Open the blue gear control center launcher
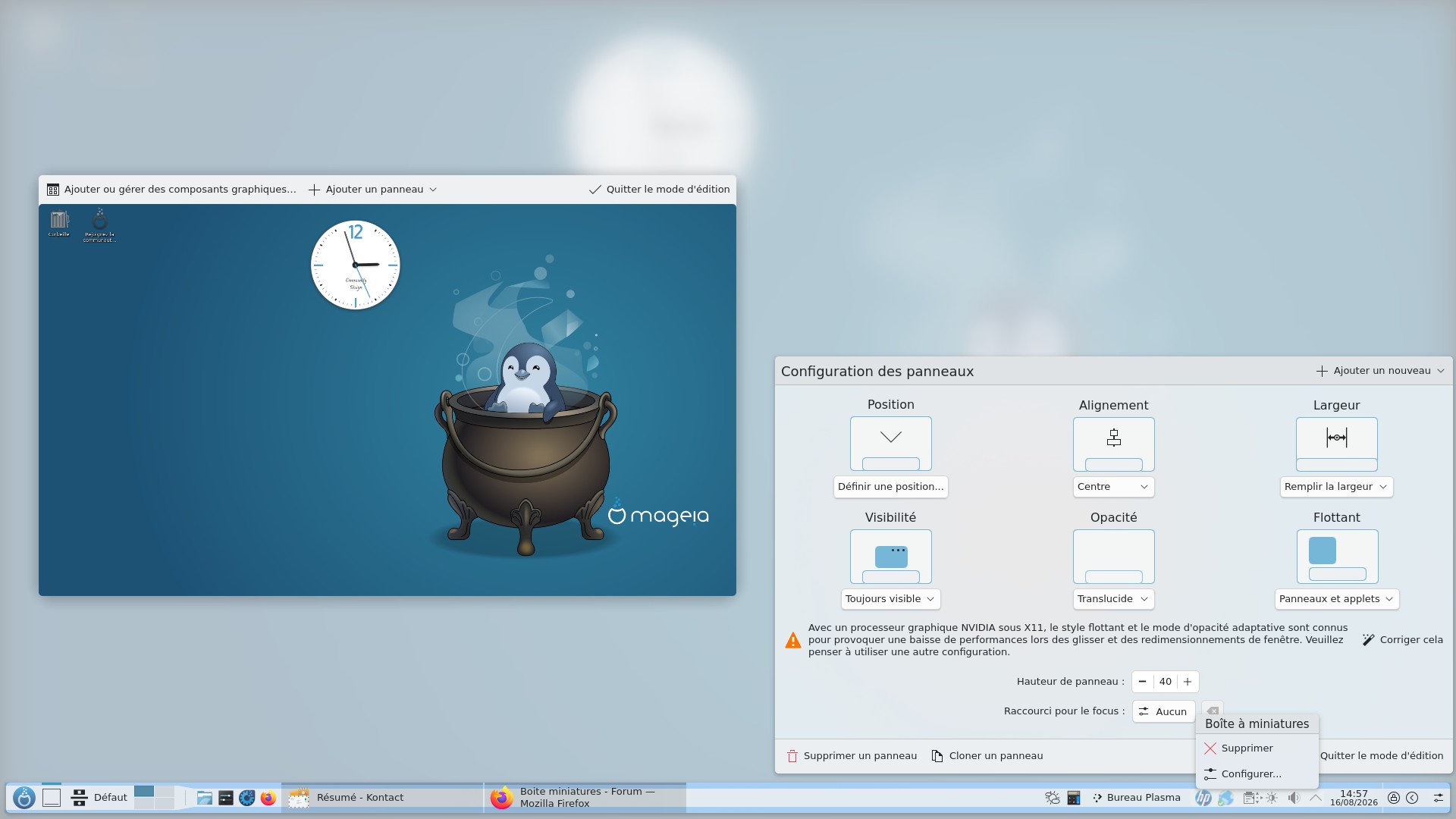Image resolution: width=1456 pixels, height=819 pixels. [247, 798]
